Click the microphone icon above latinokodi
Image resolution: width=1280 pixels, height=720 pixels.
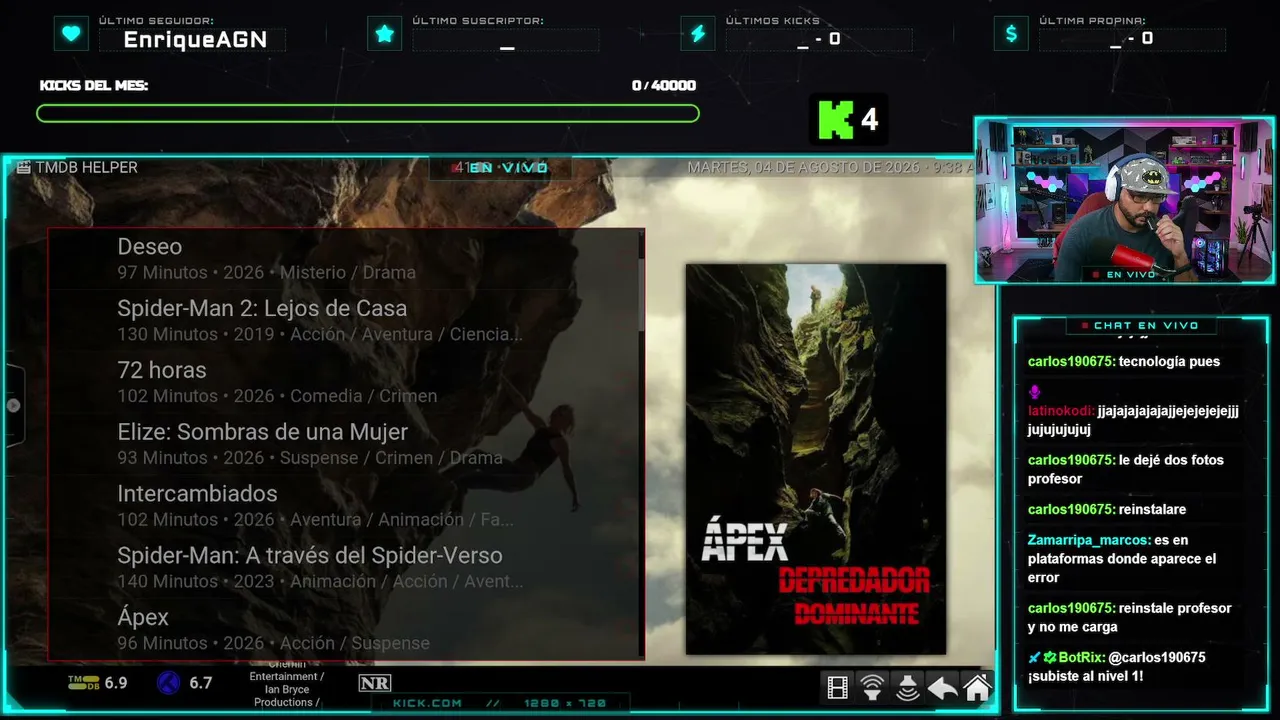1035,392
